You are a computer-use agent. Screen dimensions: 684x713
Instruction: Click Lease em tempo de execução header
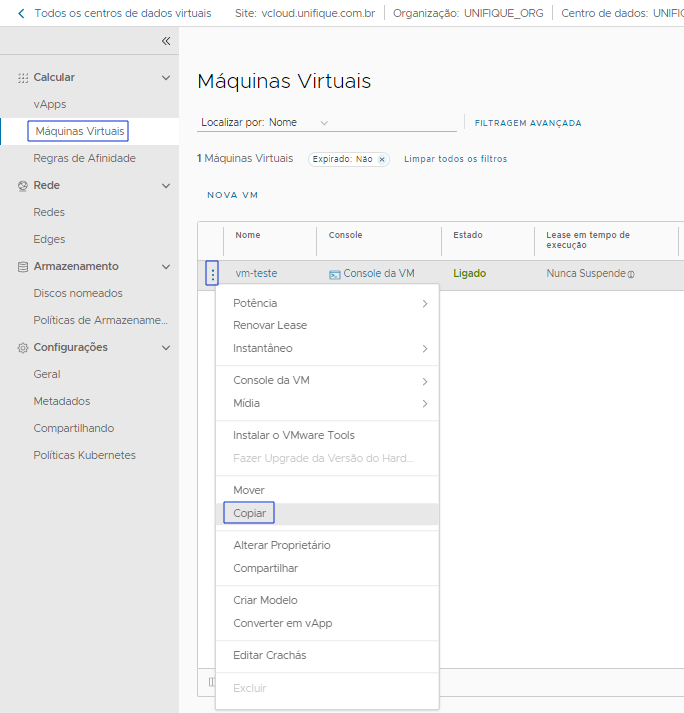click(588, 240)
